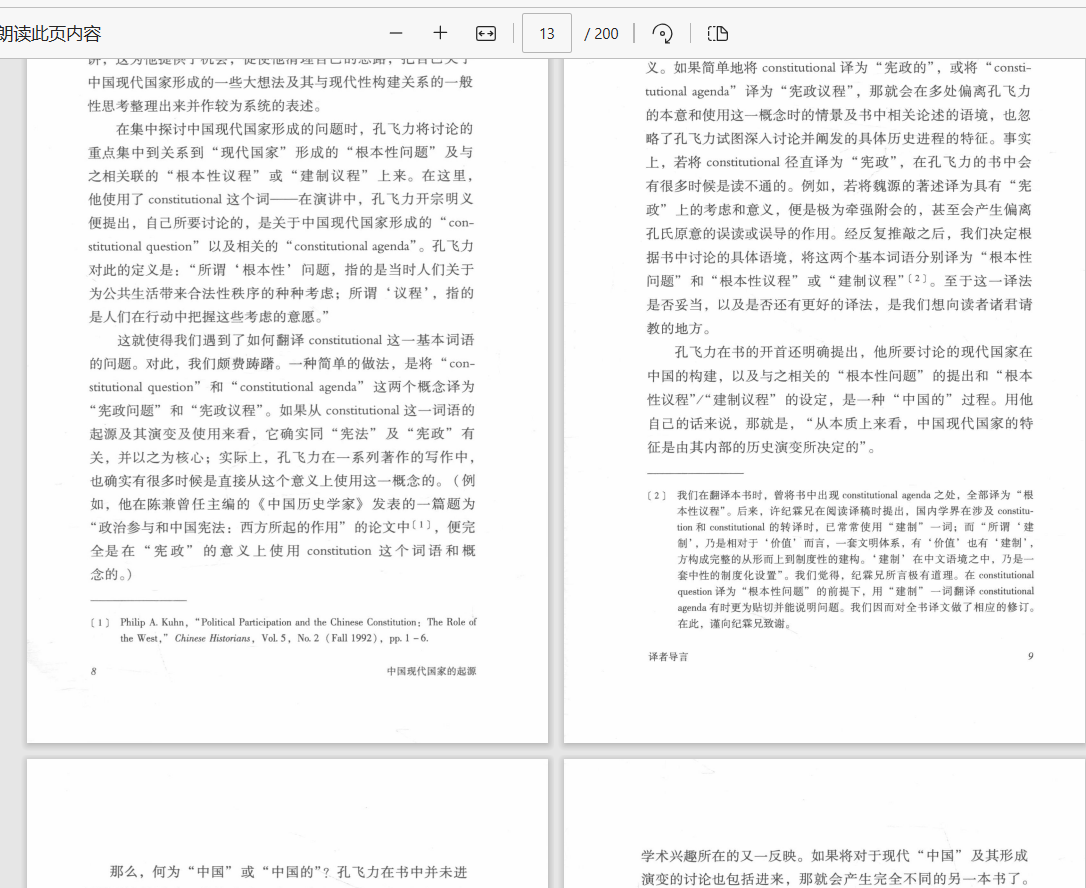Click the fit-to-width icon

(x=486, y=33)
